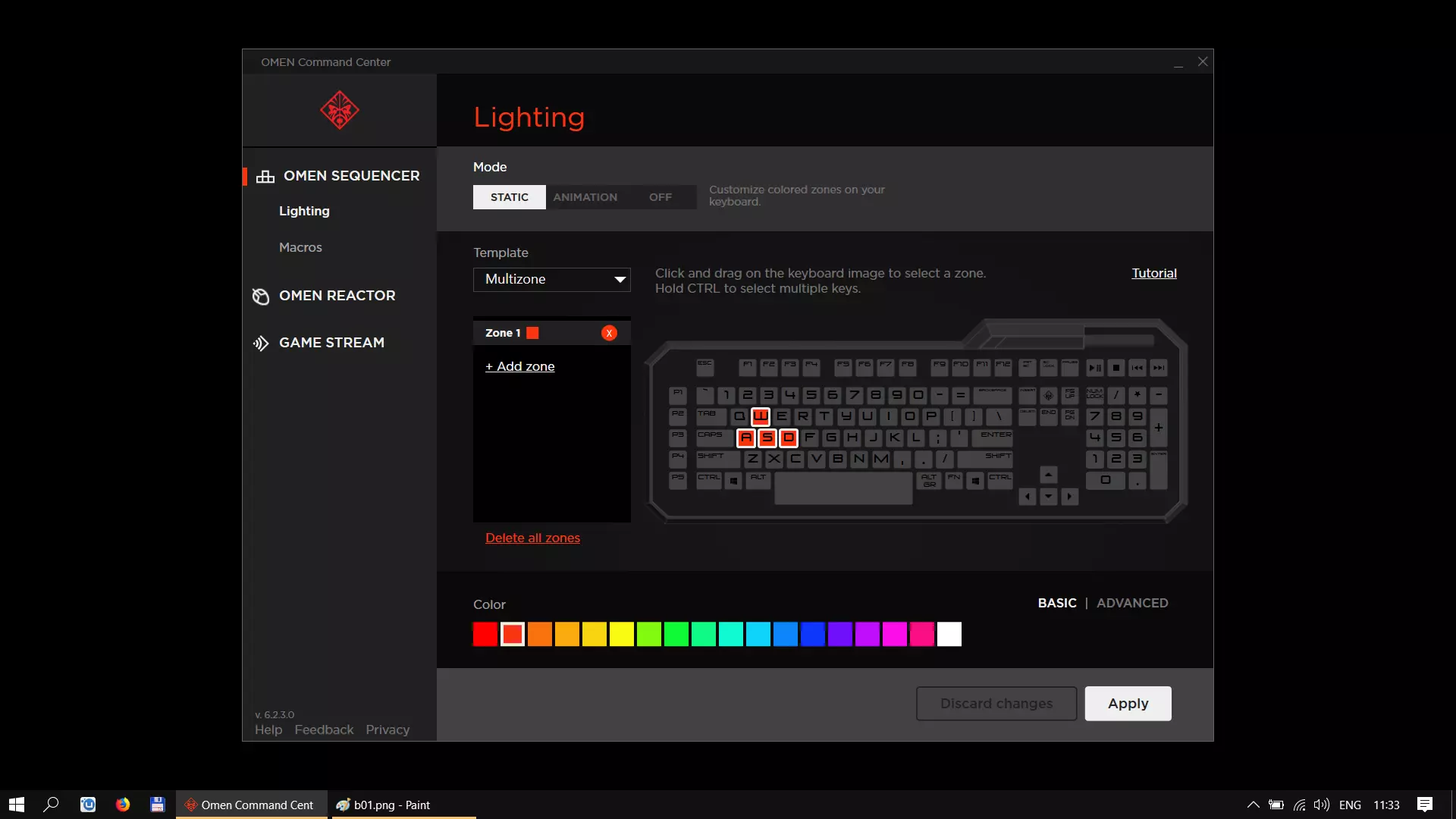This screenshot has width=1456, height=819.
Task: Pick the magenta color swatch
Action: [x=895, y=634]
